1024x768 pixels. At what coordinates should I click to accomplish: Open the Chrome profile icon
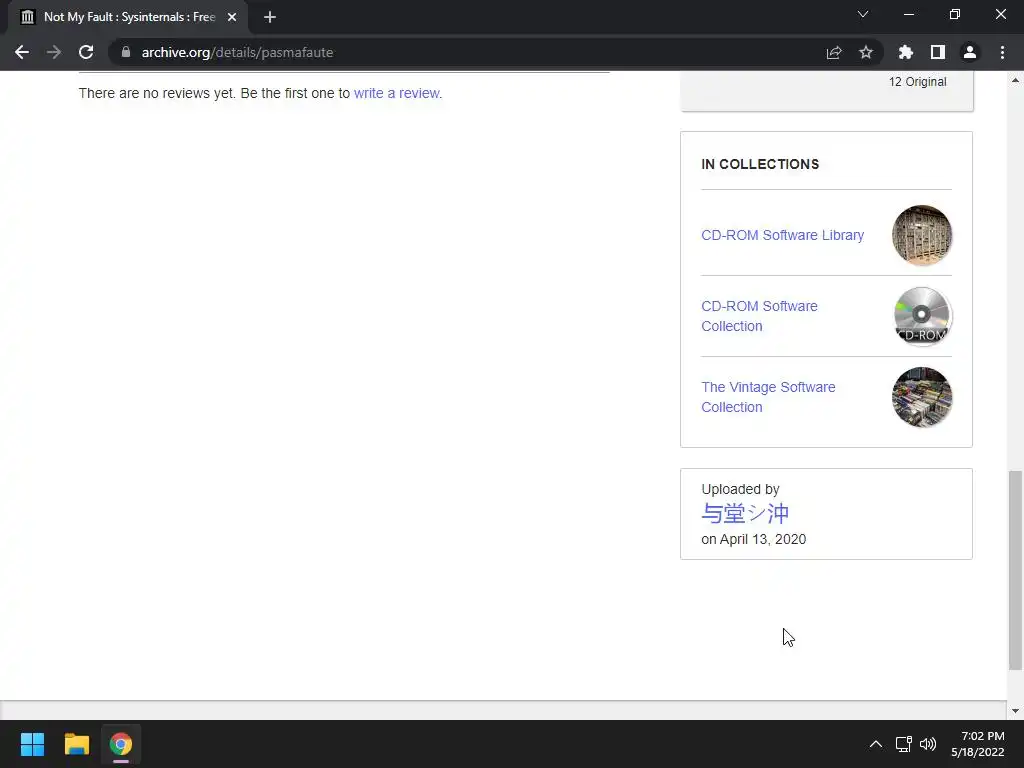point(970,52)
